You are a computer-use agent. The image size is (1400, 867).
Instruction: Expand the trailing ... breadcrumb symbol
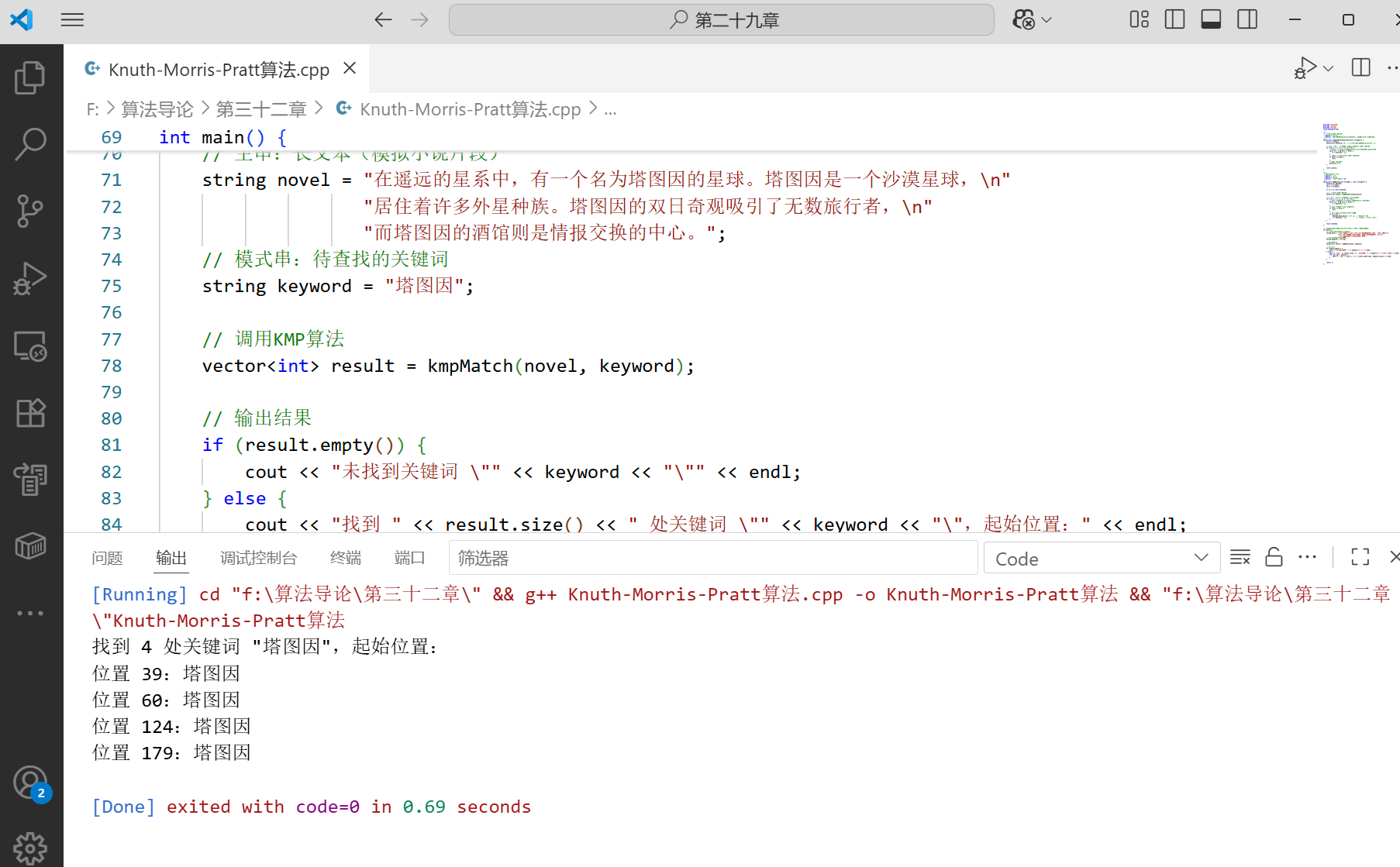pos(610,110)
